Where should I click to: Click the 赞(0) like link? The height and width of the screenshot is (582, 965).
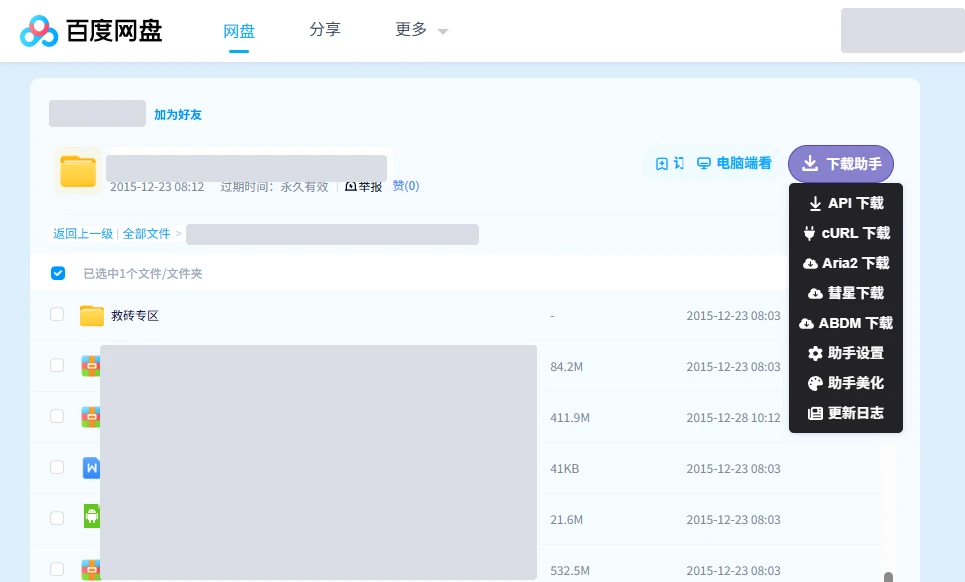(x=406, y=186)
